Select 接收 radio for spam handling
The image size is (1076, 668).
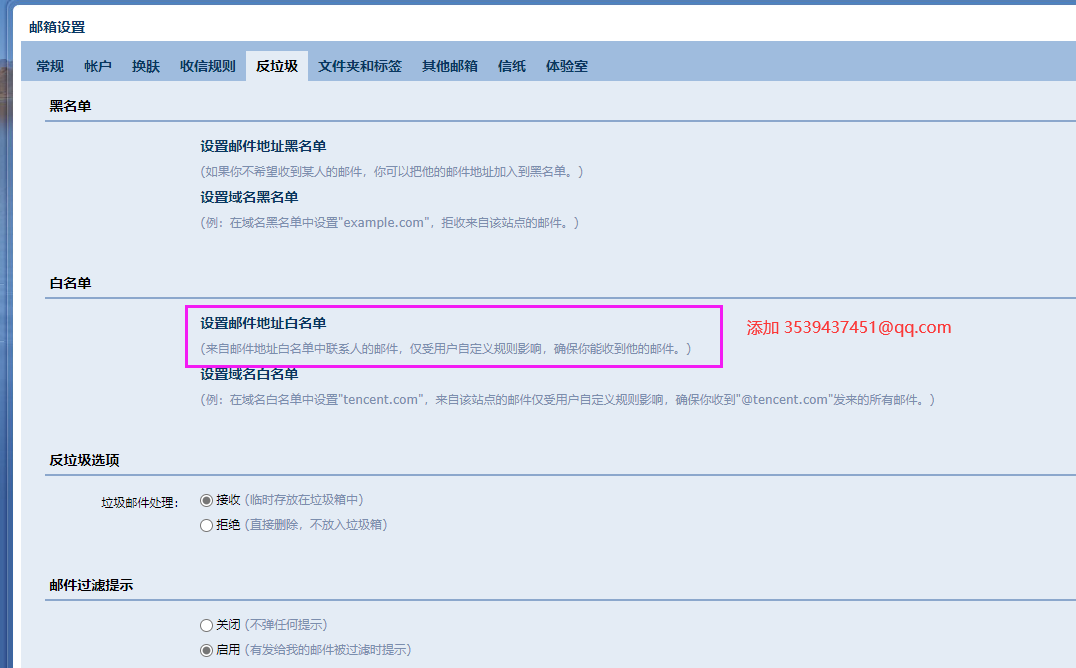(x=207, y=500)
